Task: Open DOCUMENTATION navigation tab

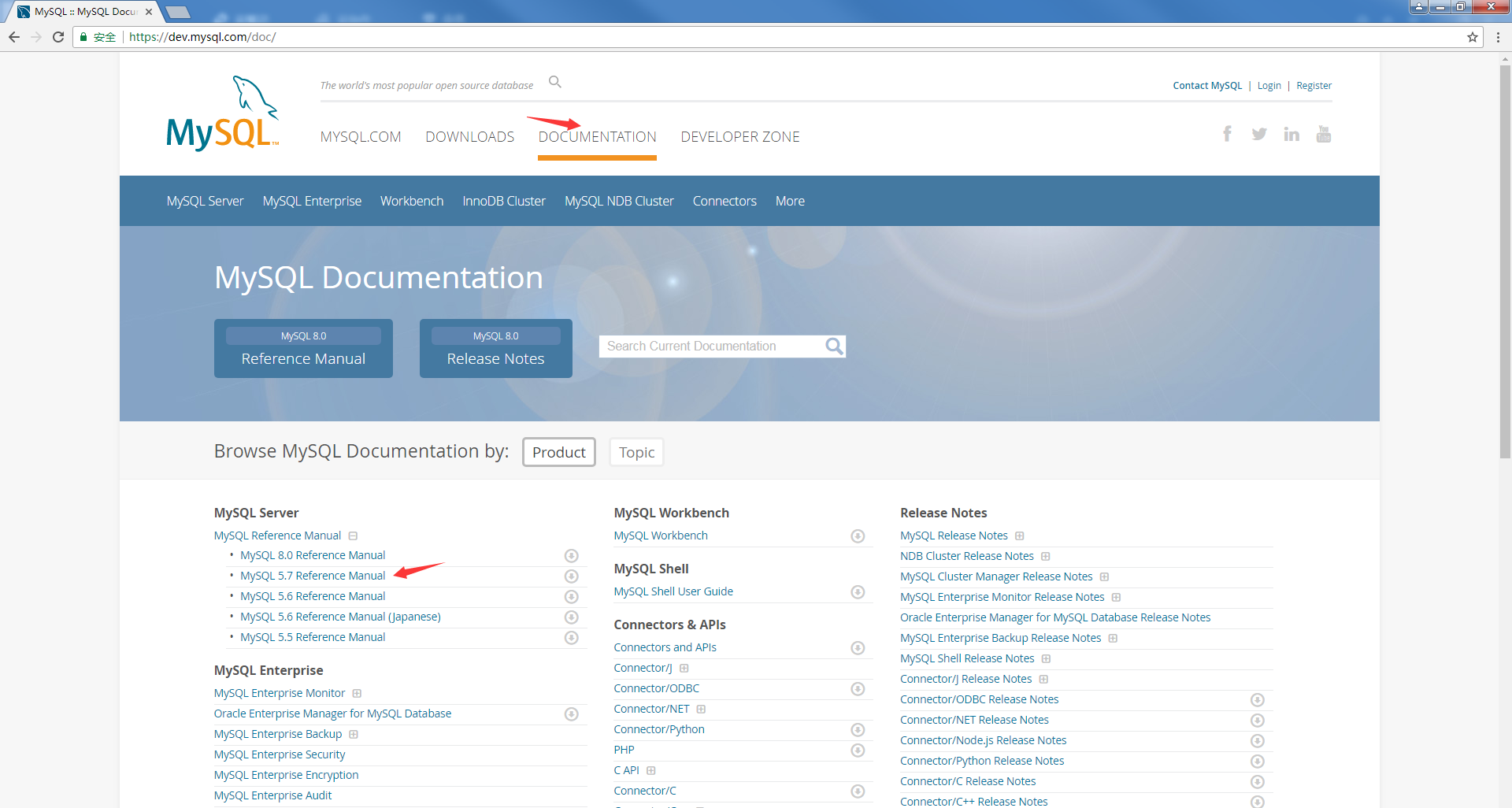Action: [x=598, y=137]
